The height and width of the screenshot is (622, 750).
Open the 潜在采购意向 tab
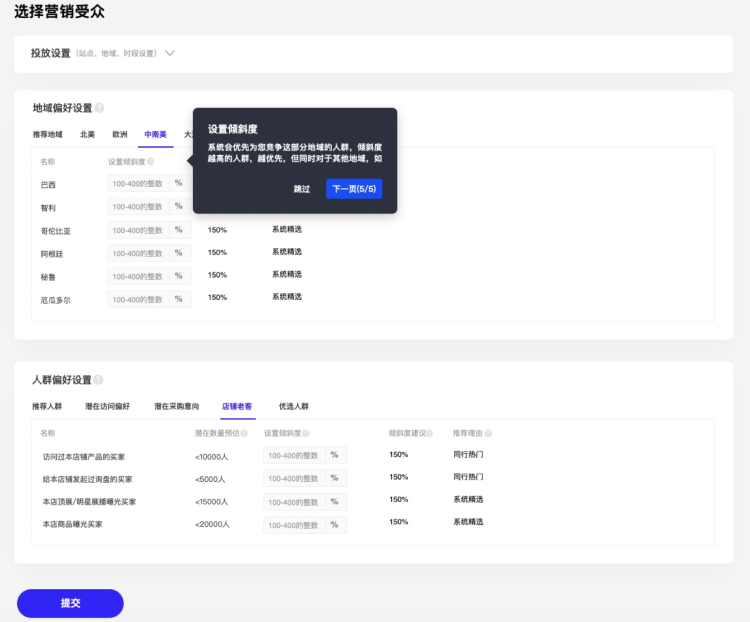pyautogui.click(x=175, y=407)
